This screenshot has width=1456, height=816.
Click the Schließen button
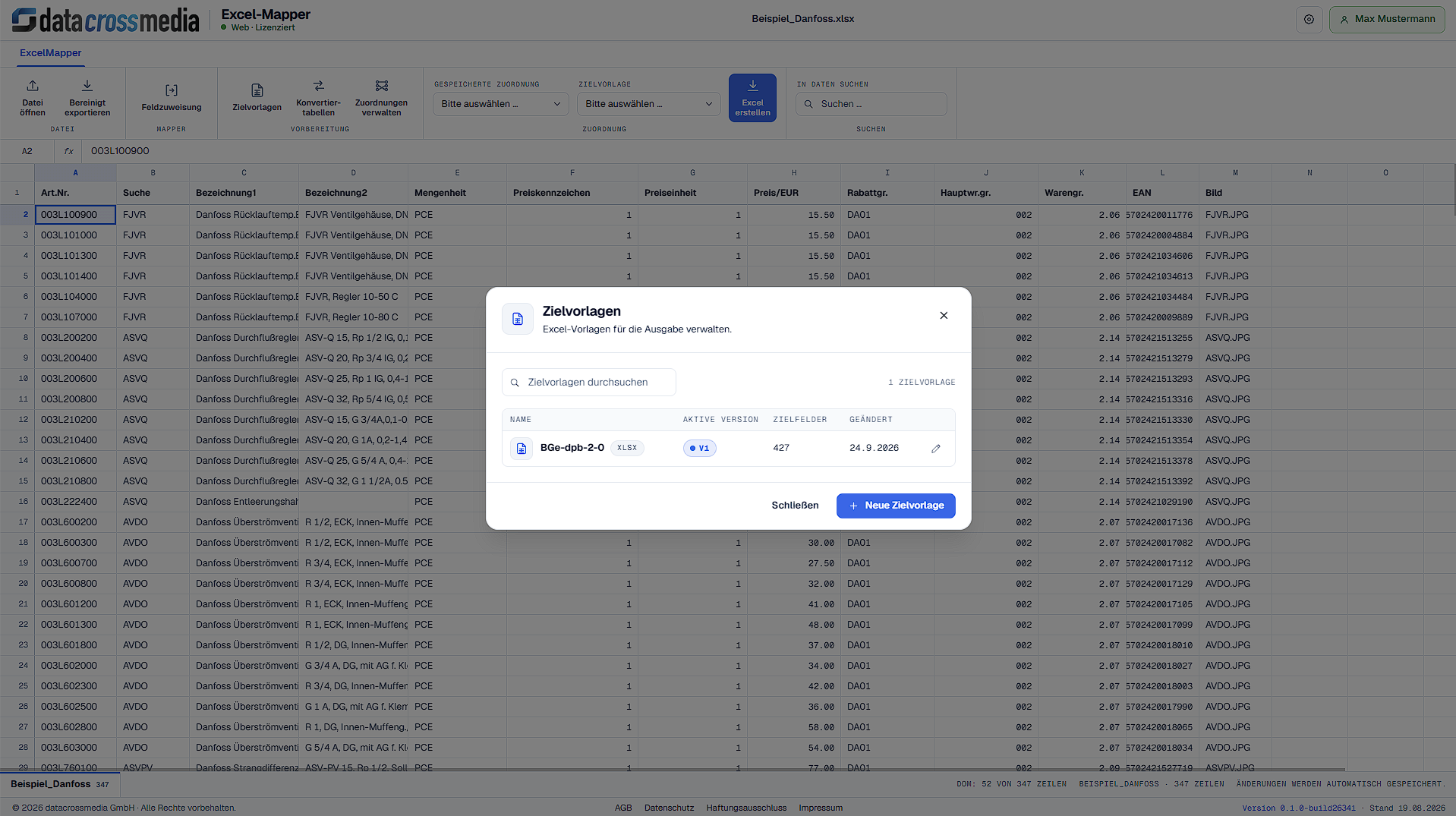pos(795,506)
